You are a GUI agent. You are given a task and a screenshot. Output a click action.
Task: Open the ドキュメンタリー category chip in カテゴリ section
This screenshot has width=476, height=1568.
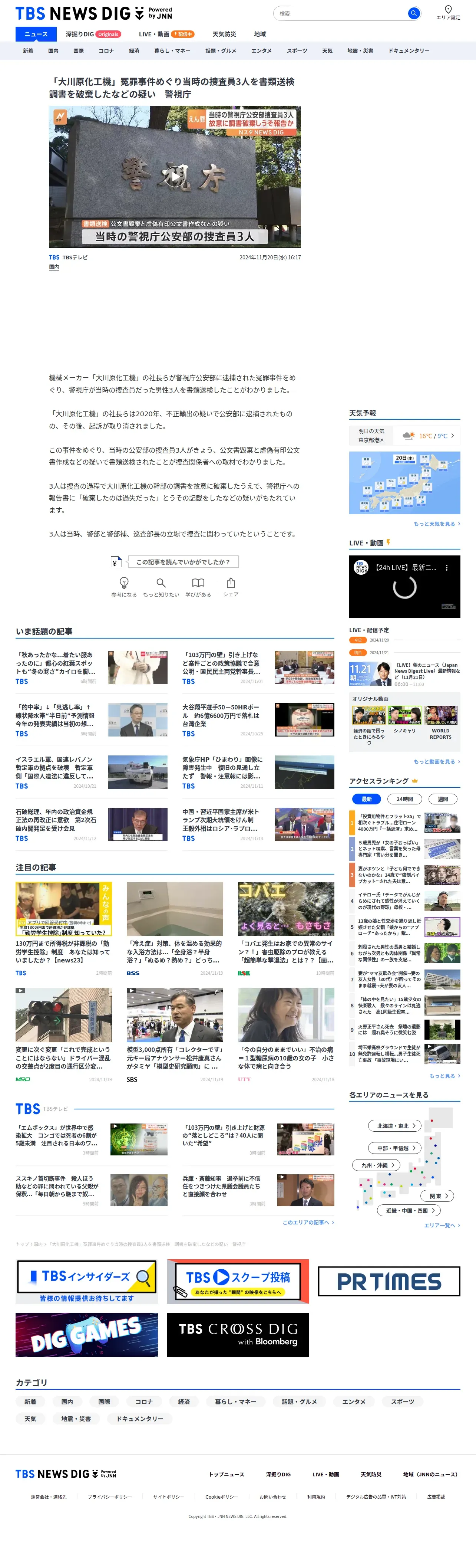(x=140, y=1418)
